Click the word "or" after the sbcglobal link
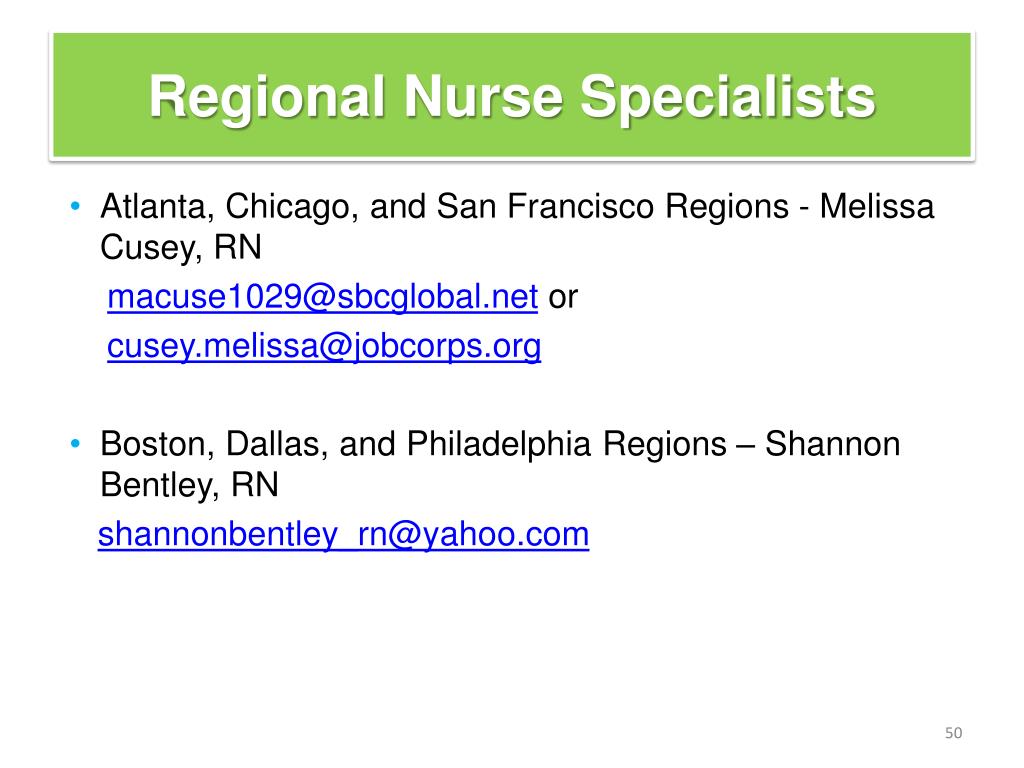Viewport: 1024px width, 768px height. (563, 298)
